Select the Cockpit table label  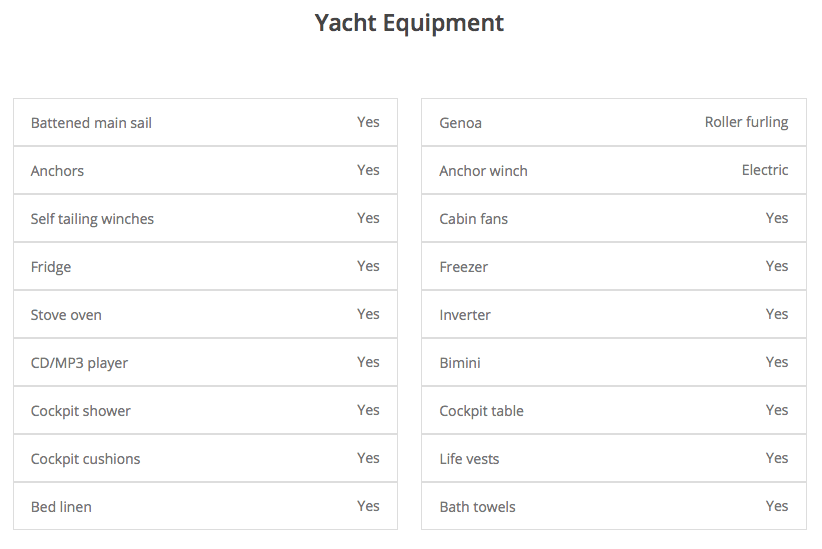coord(481,411)
